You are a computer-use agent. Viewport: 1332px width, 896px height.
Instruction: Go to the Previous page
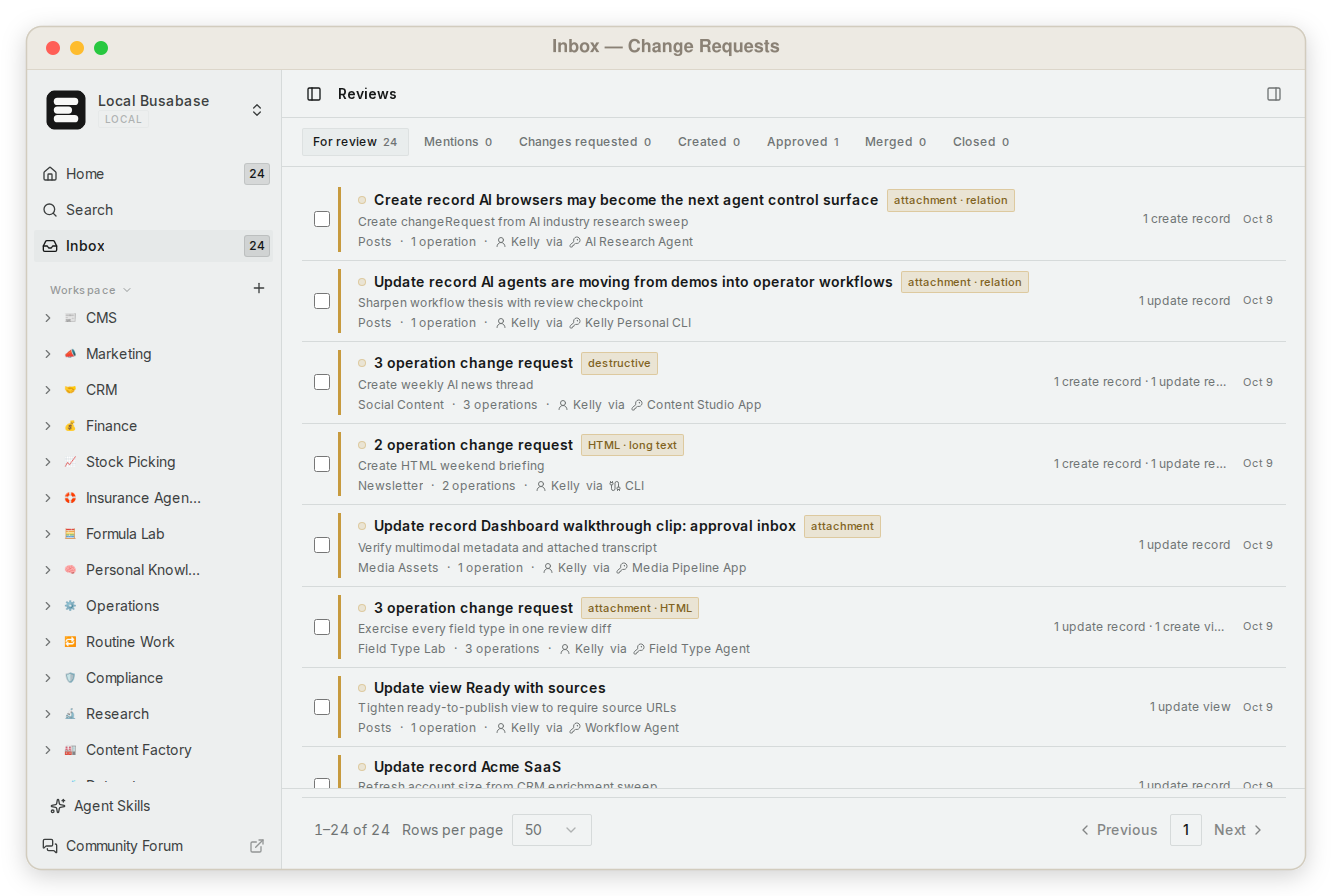[1119, 830]
